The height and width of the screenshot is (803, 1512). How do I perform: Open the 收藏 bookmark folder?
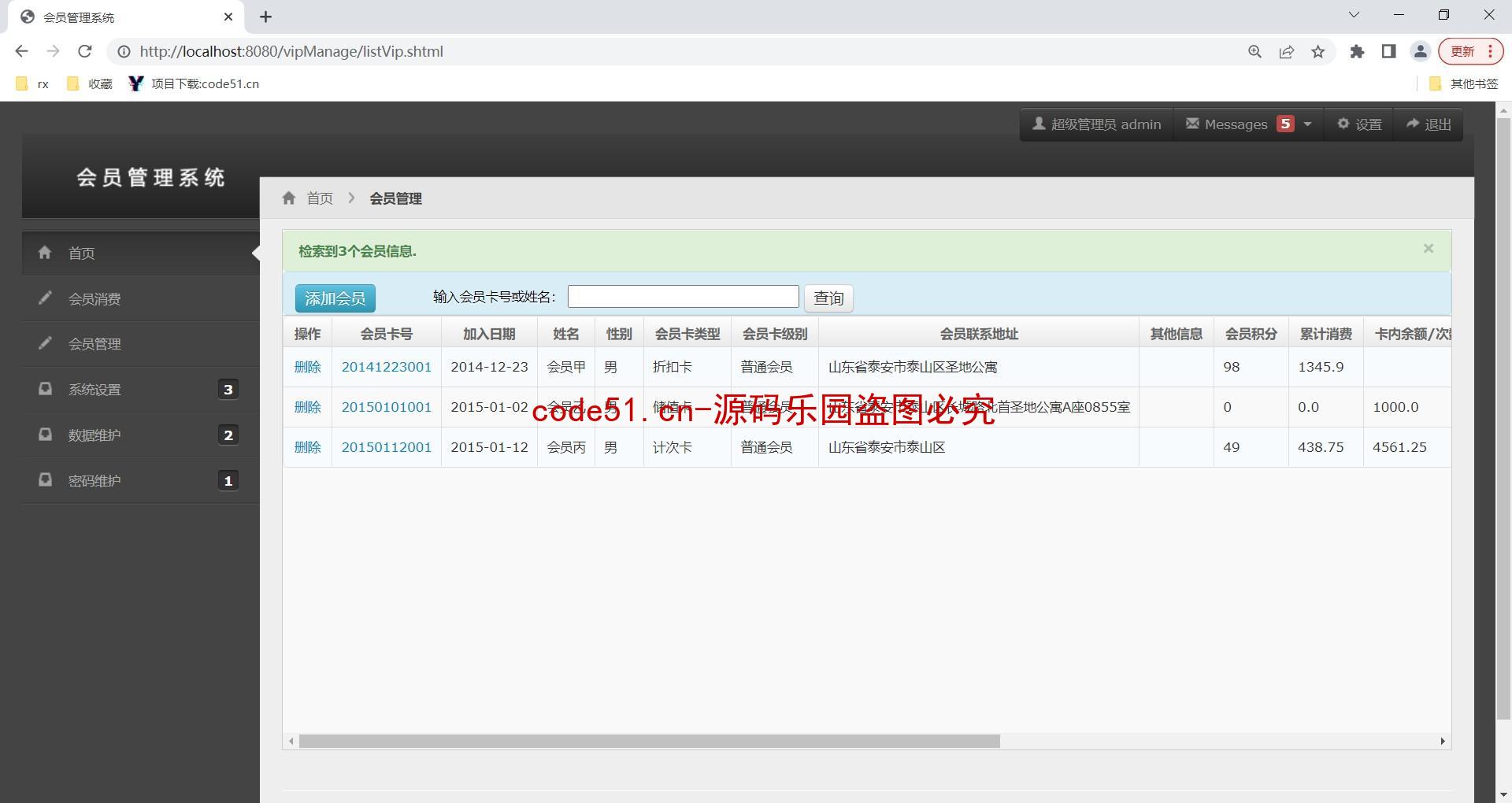coord(90,83)
